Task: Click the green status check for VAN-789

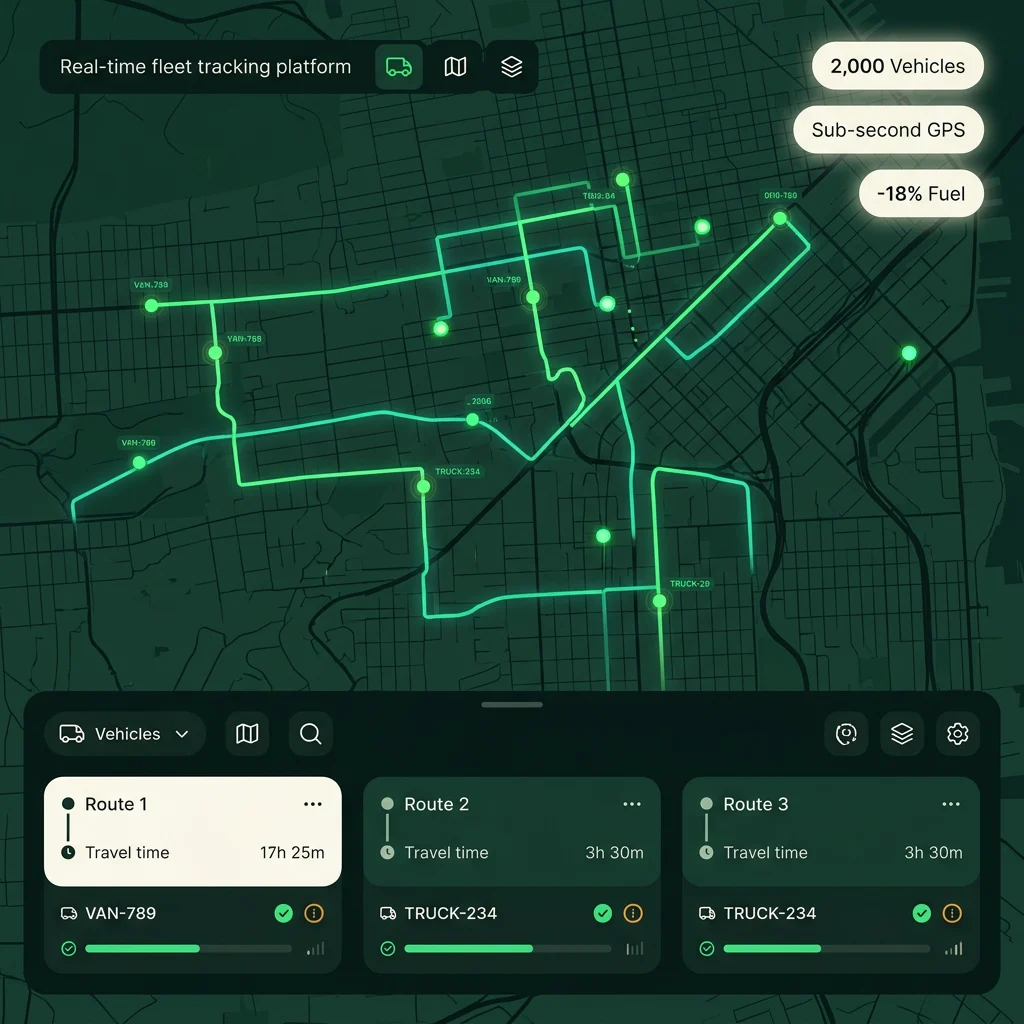Action: tap(283, 913)
